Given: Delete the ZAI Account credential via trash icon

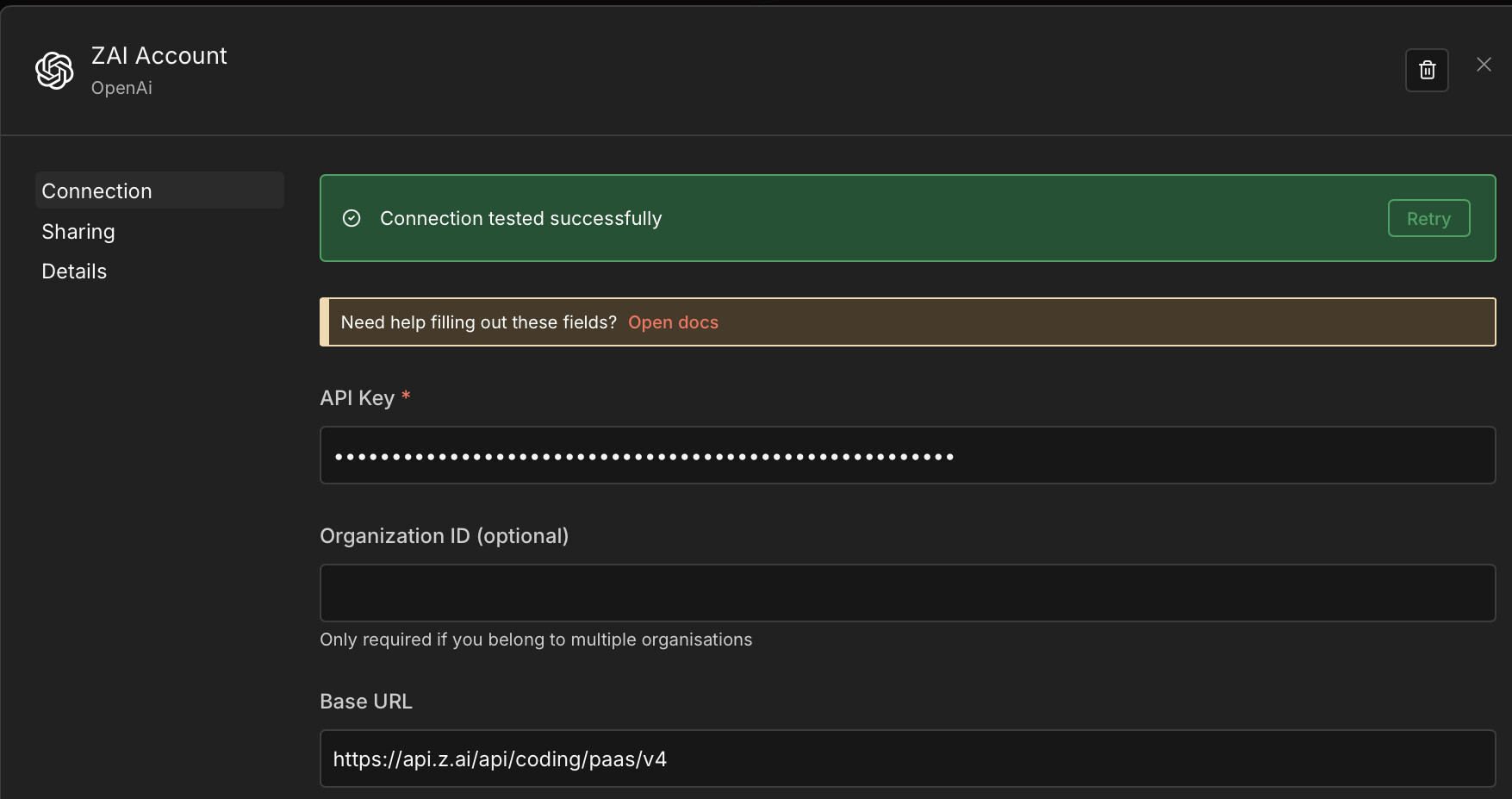Looking at the screenshot, I should click(1427, 70).
